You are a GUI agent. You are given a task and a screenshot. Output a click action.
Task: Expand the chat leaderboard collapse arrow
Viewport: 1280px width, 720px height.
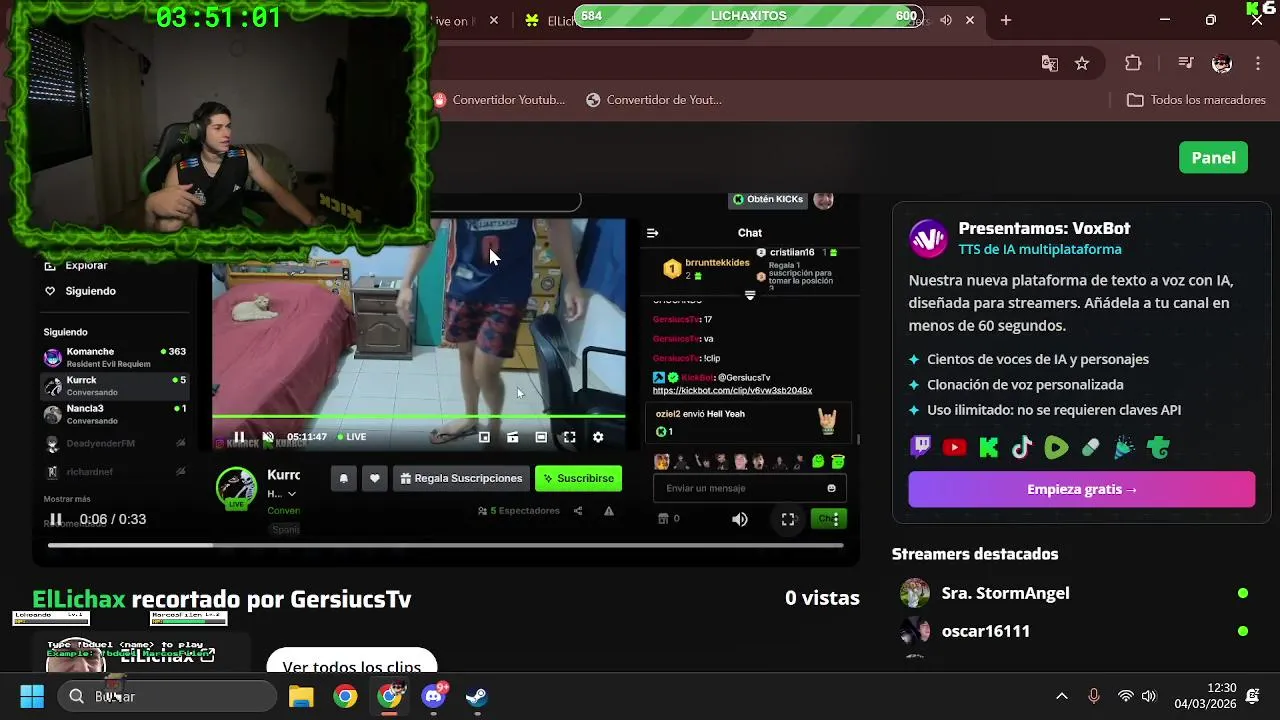coord(750,295)
